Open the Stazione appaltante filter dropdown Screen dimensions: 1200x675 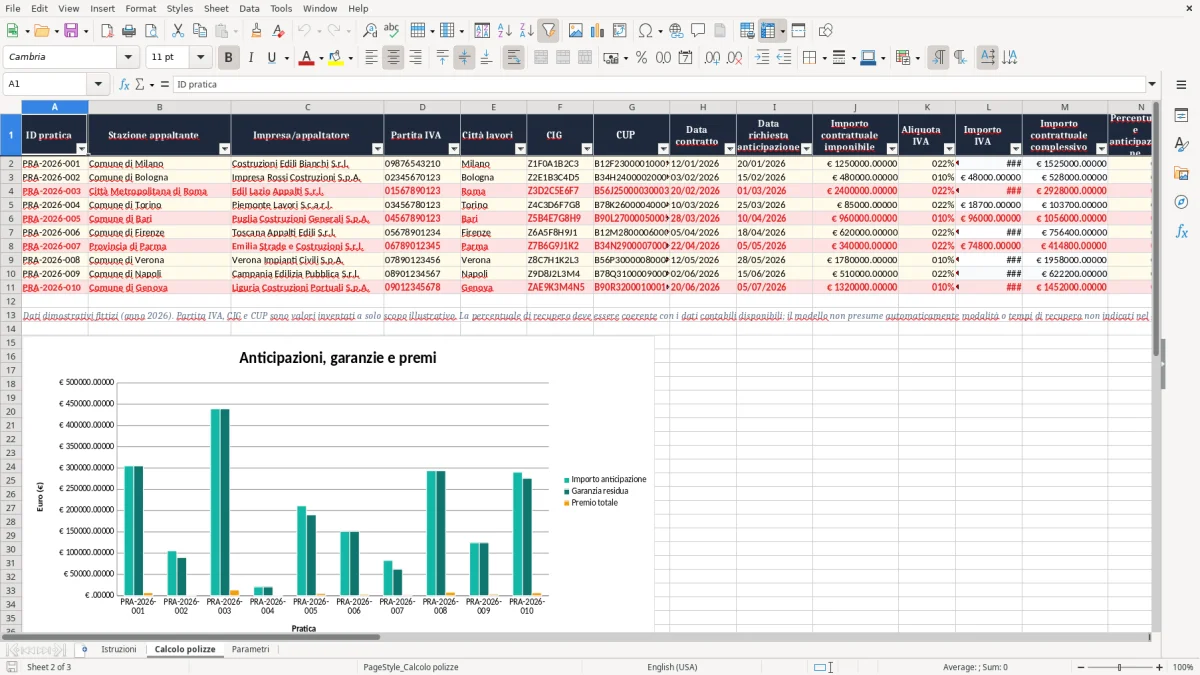pyautogui.click(x=224, y=148)
